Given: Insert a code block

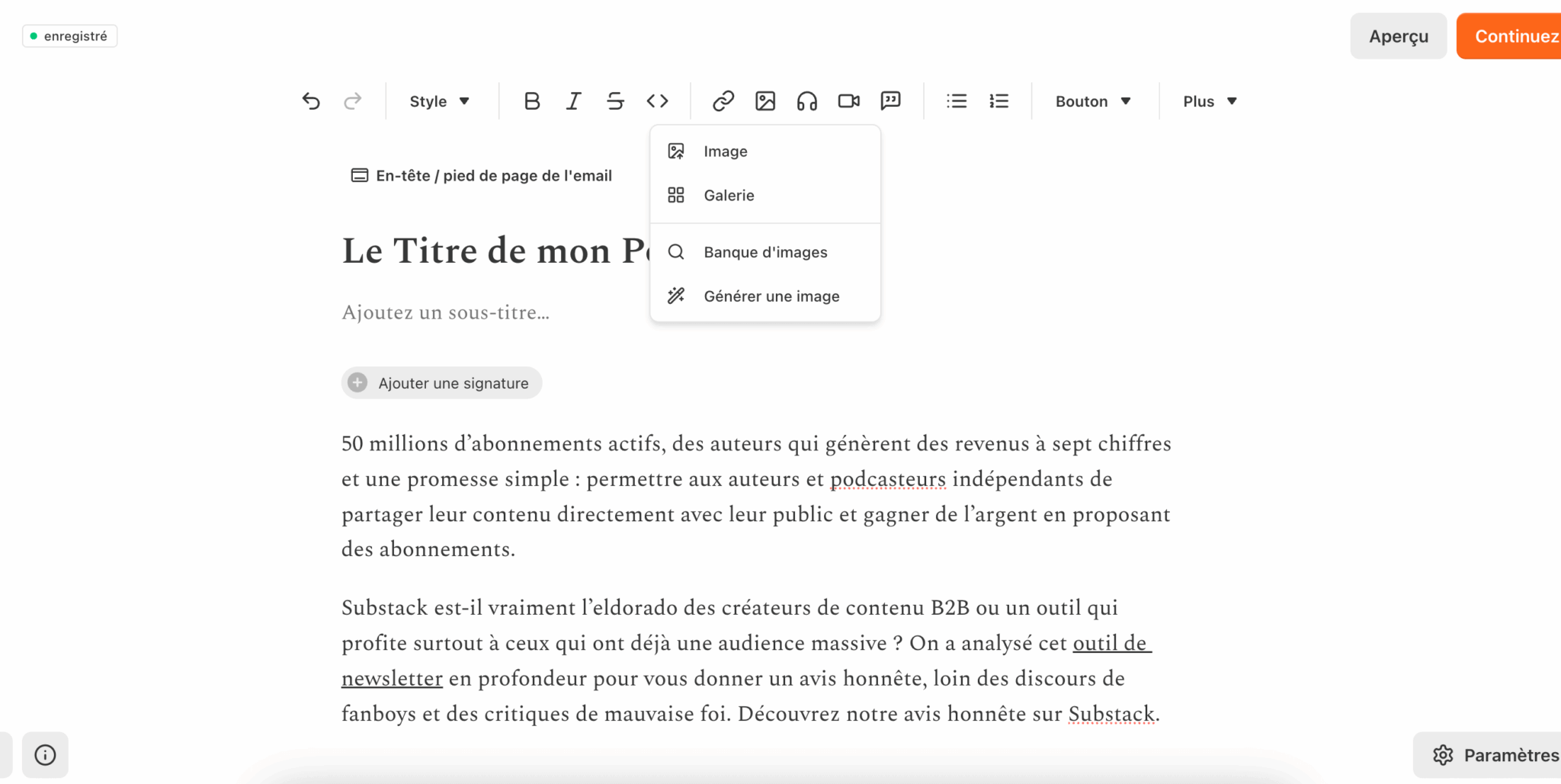Looking at the screenshot, I should point(657,101).
